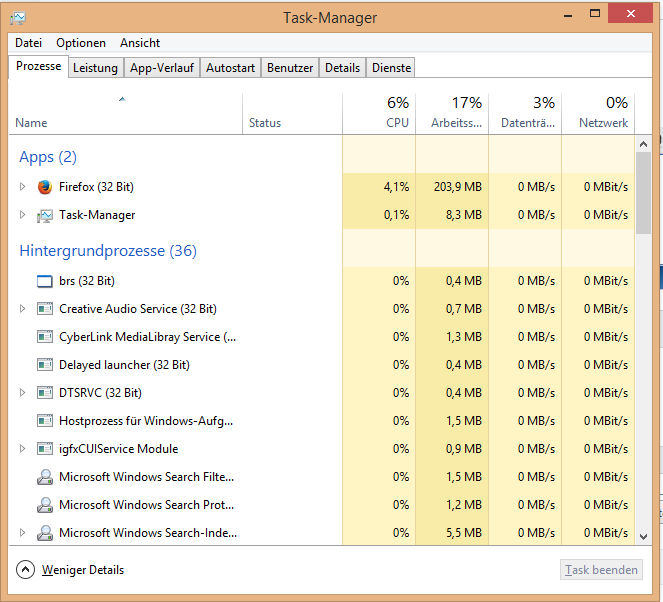Click Firefox memory value 203,9 MB

[458, 186]
